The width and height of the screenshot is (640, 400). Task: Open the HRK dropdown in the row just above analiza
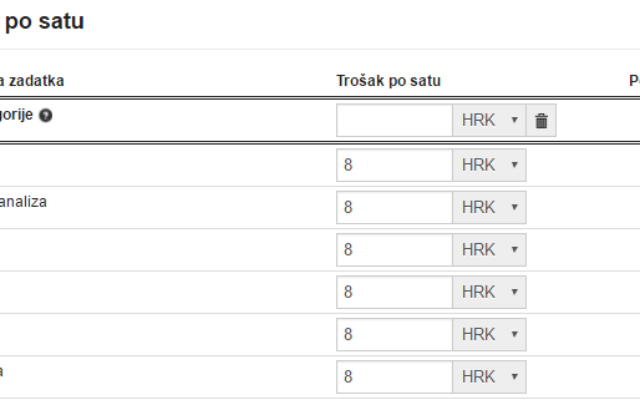tap(489, 165)
